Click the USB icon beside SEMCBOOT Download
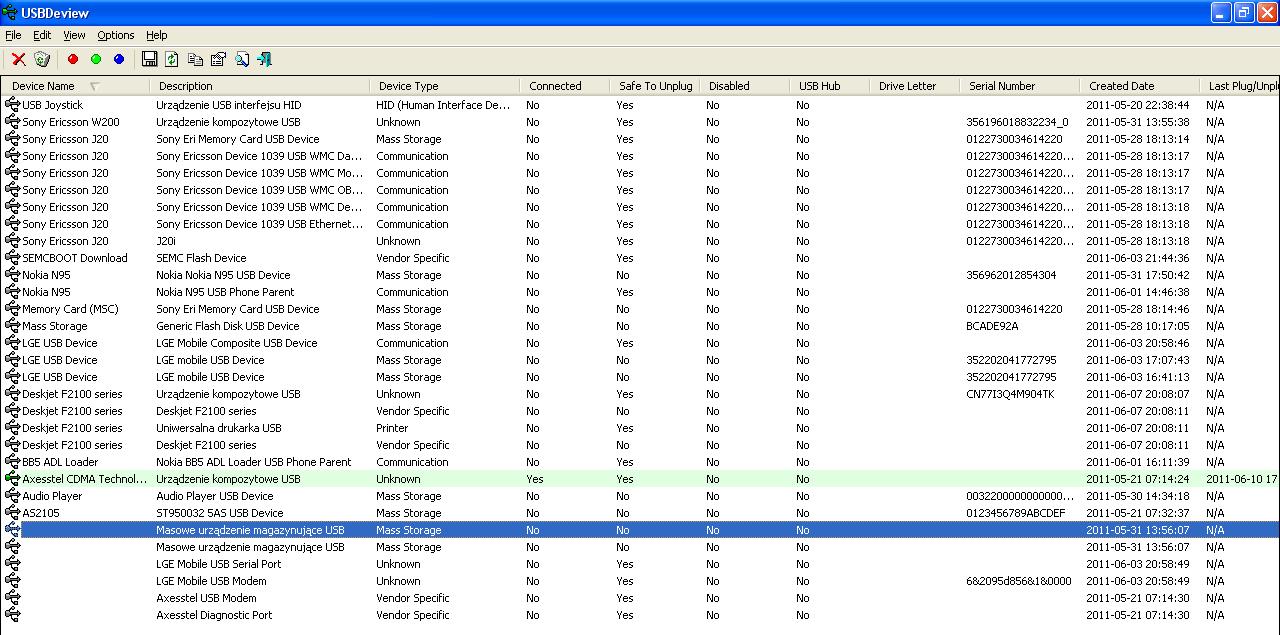The height and width of the screenshot is (635, 1280). (x=12, y=257)
